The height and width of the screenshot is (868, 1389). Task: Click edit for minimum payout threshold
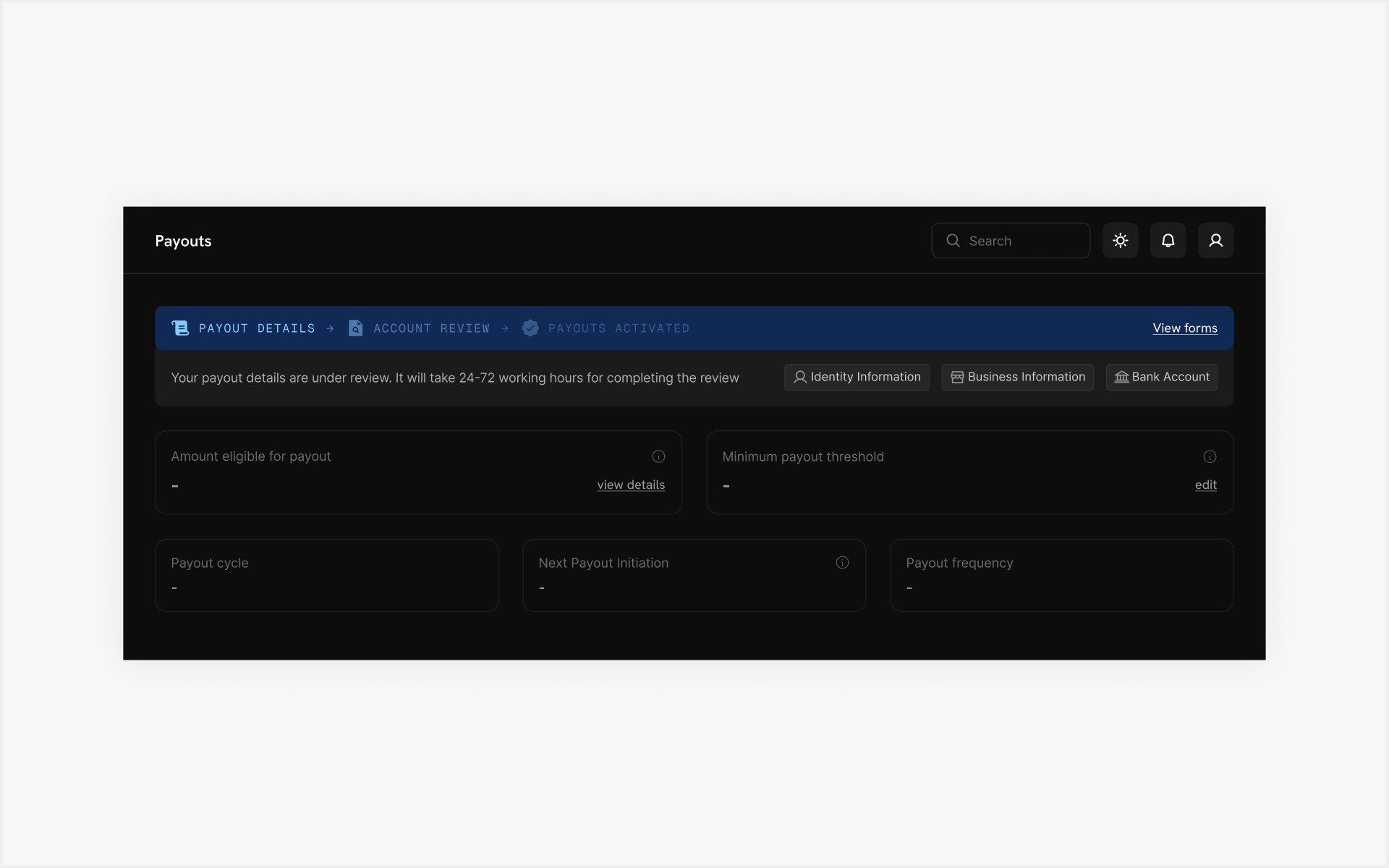tap(1205, 485)
